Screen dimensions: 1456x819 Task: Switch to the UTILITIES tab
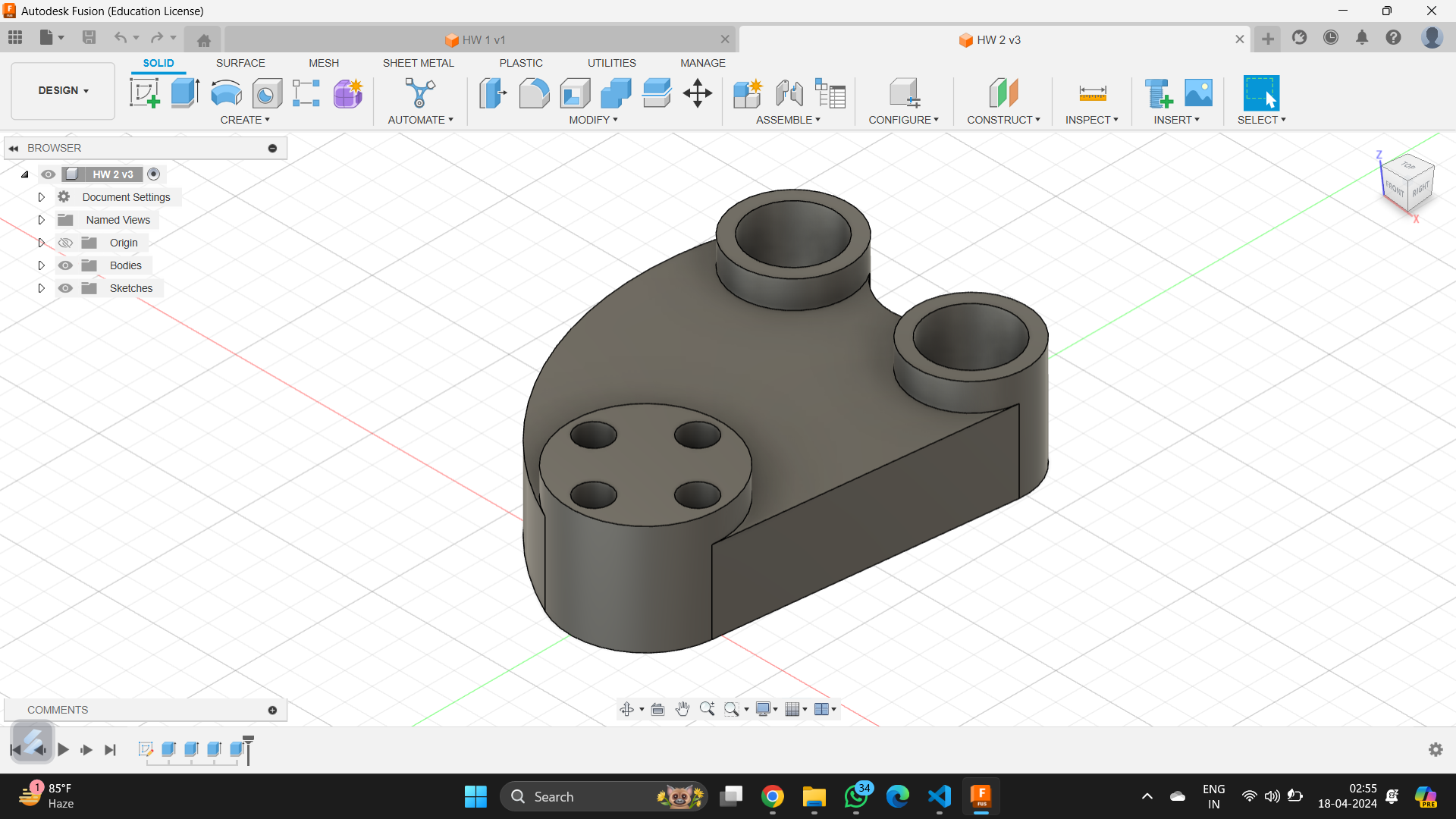pyautogui.click(x=612, y=63)
